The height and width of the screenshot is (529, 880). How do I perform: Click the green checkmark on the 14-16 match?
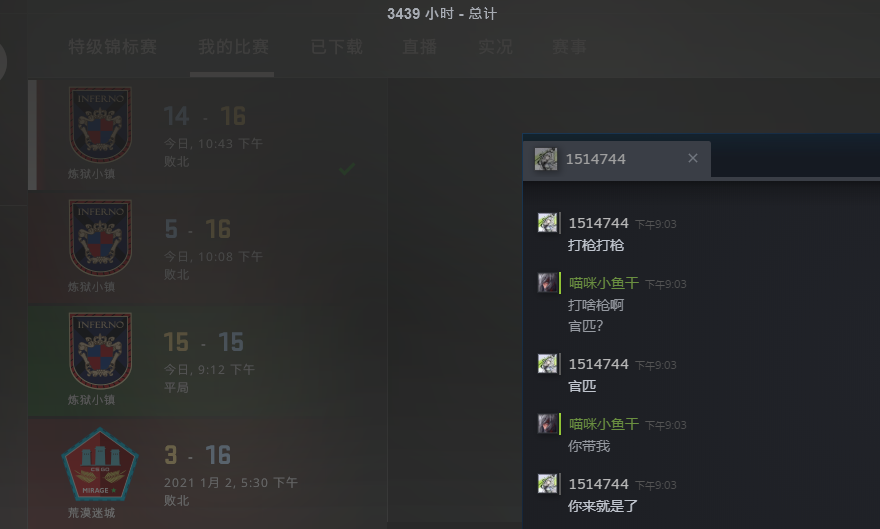pyautogui.click(x=347, y=168)
